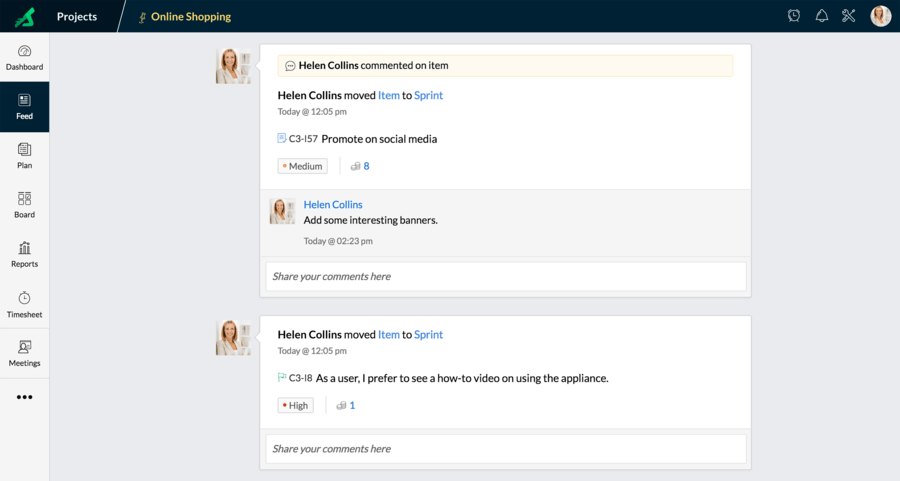Image resolution: width=900 pixels, height=481 pixels.
Task: Open the Timesheet section
Action: 24,305
